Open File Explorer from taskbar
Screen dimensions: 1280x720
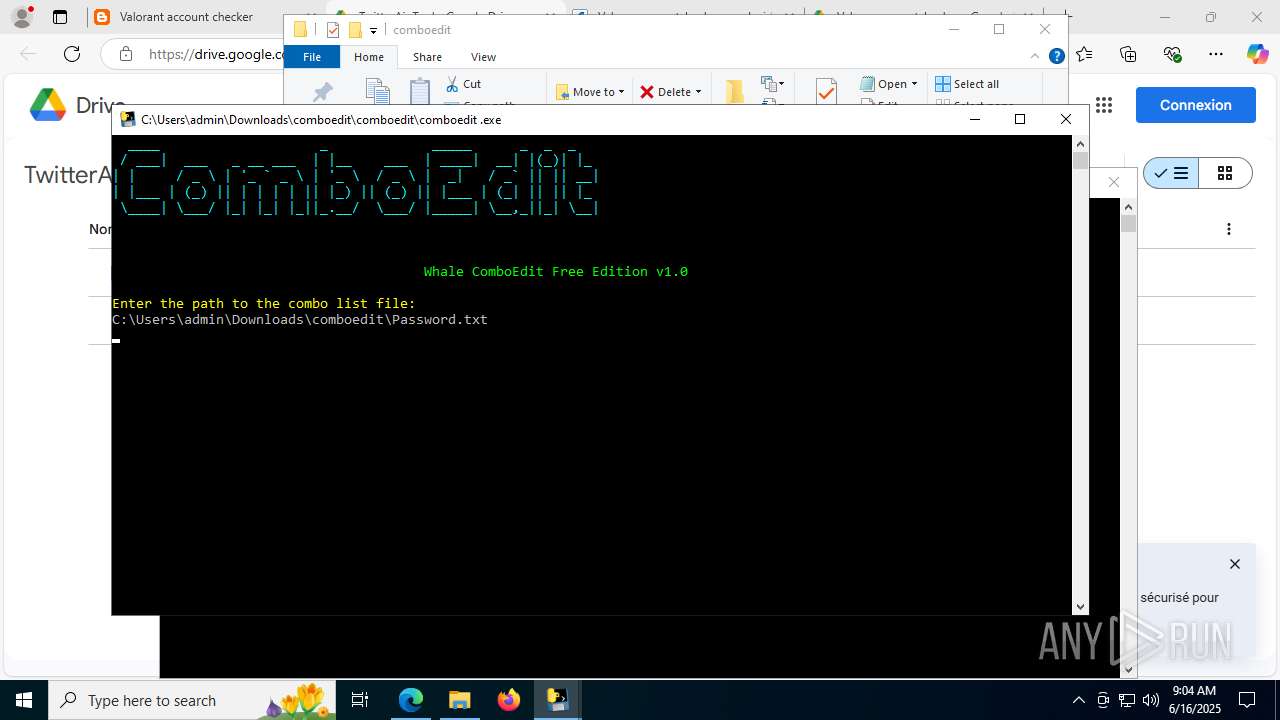(x=459, y=700)
